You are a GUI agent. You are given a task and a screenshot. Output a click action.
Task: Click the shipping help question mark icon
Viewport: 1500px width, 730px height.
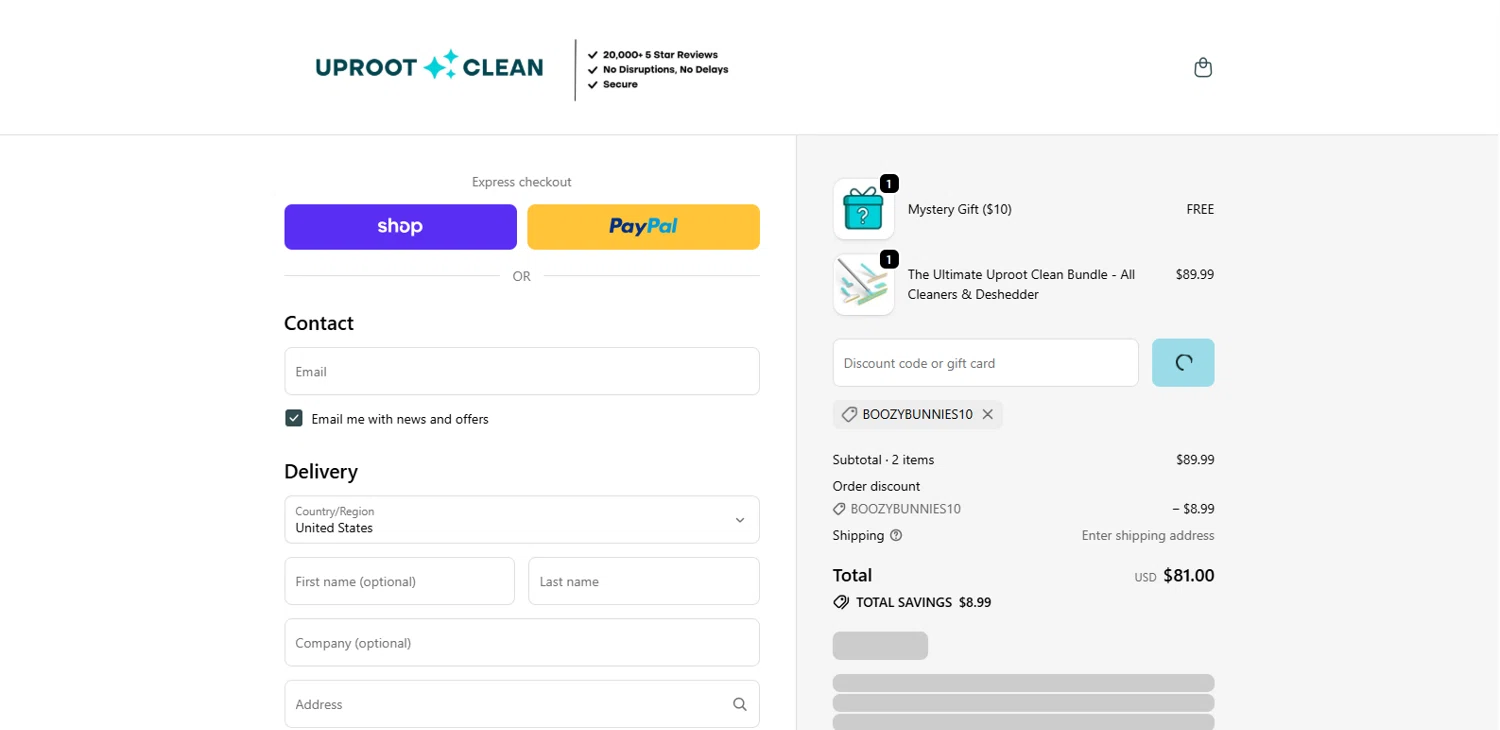[896, 535]
